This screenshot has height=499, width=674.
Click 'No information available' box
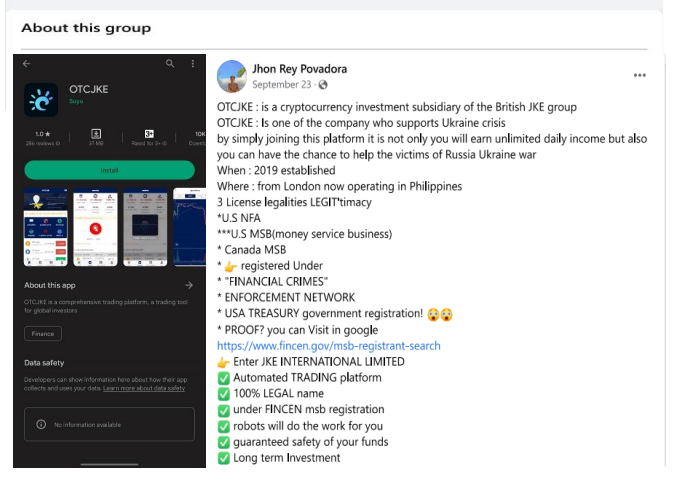pyautogui.click(x=110, y=424)
